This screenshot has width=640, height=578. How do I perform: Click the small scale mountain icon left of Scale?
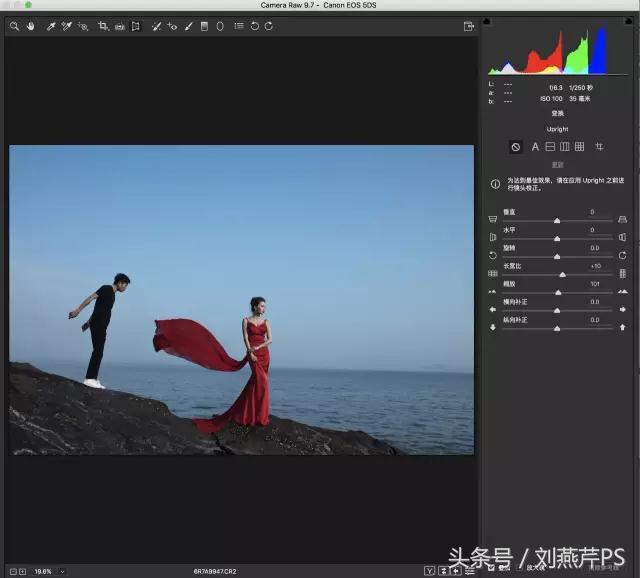pyautogui.click(x=493, y=292)
